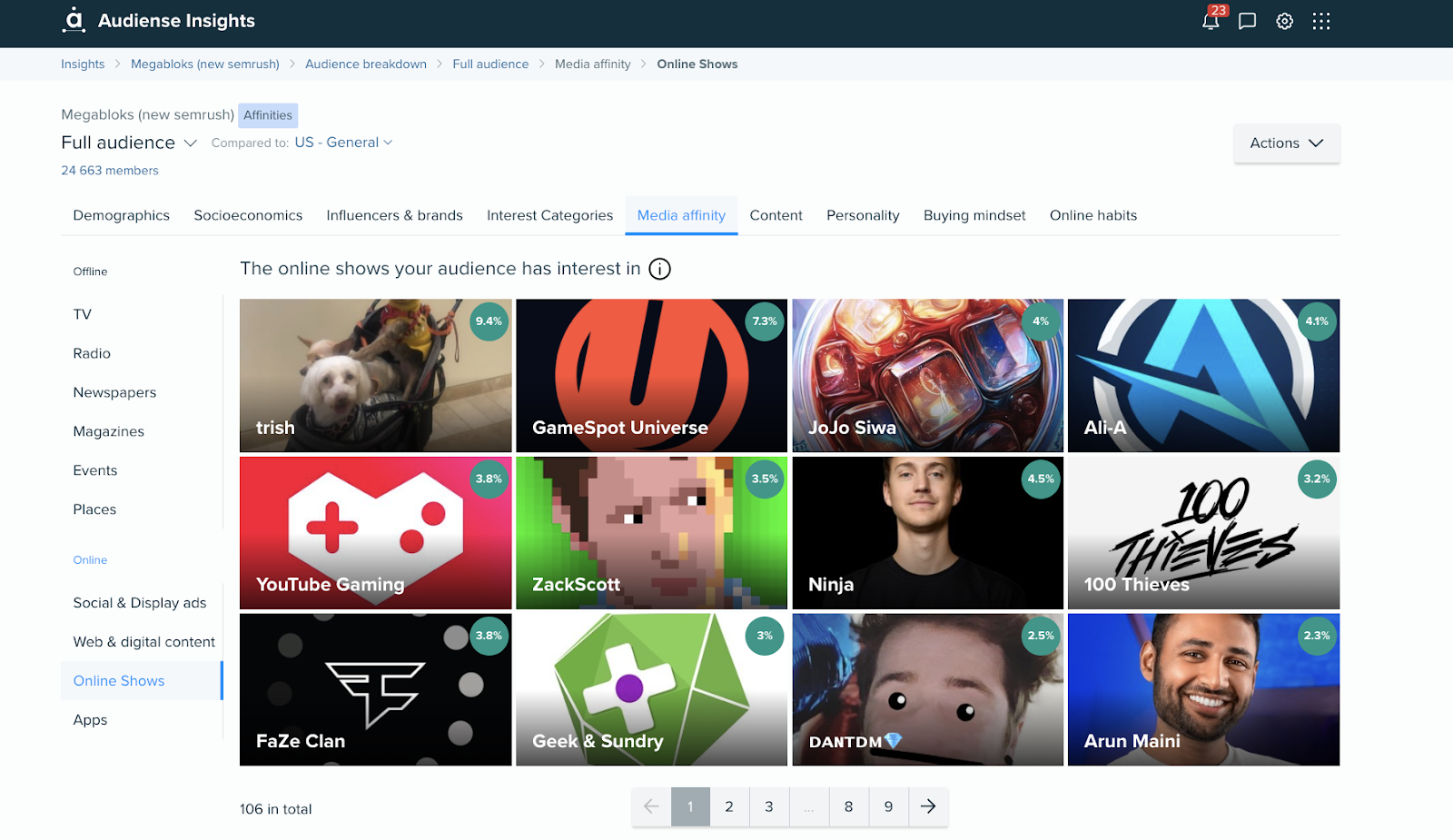This screenshot has width=1453, height=840.
Task: Open the settings gear icon
Action: (1284, 21)
